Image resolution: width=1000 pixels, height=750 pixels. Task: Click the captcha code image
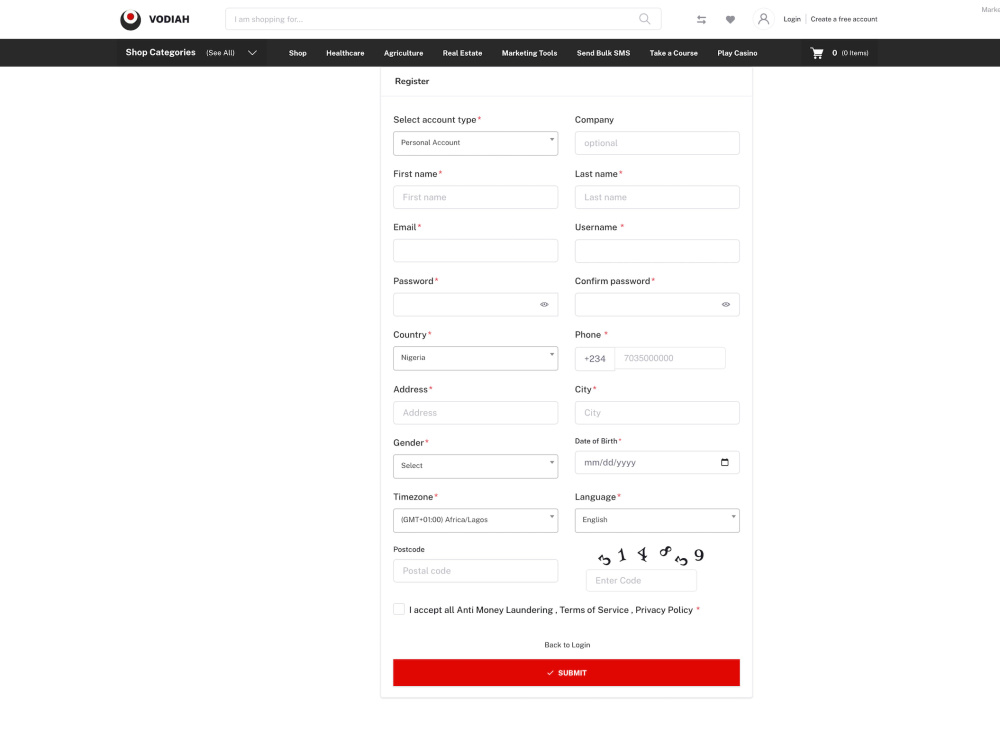click(x=651, y=555)
